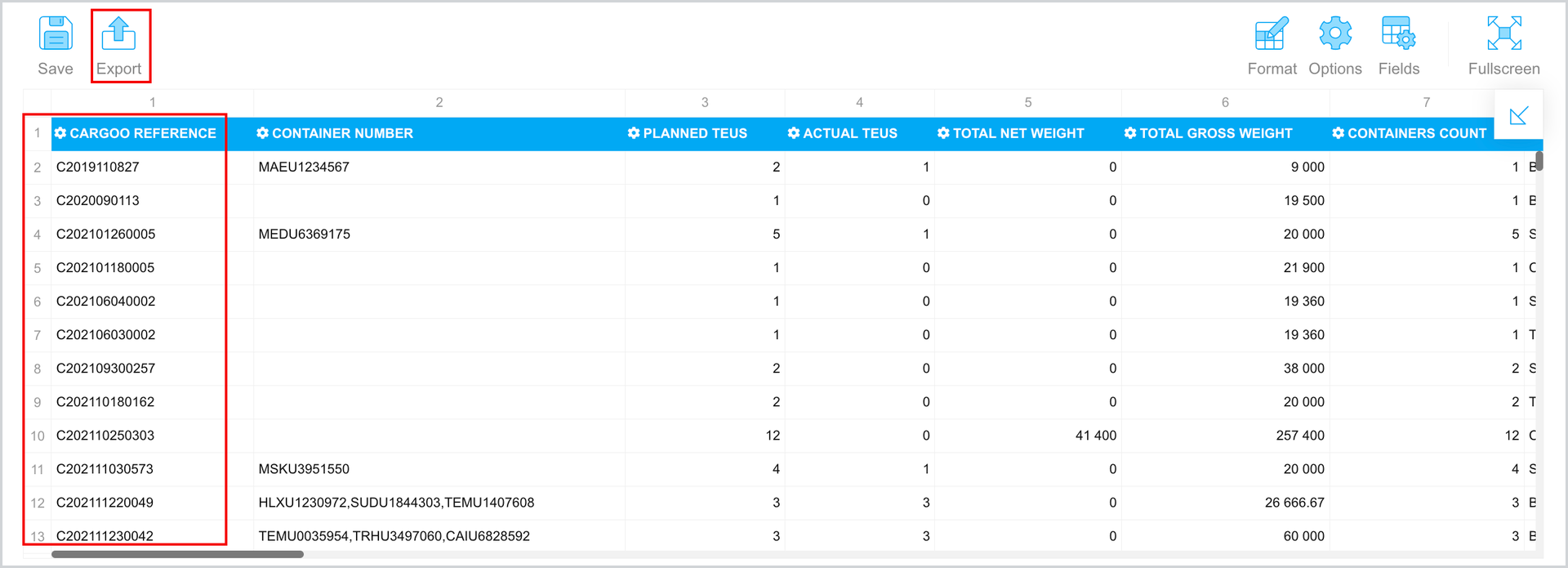
Task: Open the Fields panel
Action: pyautogui.click(x=1399, y=46)
